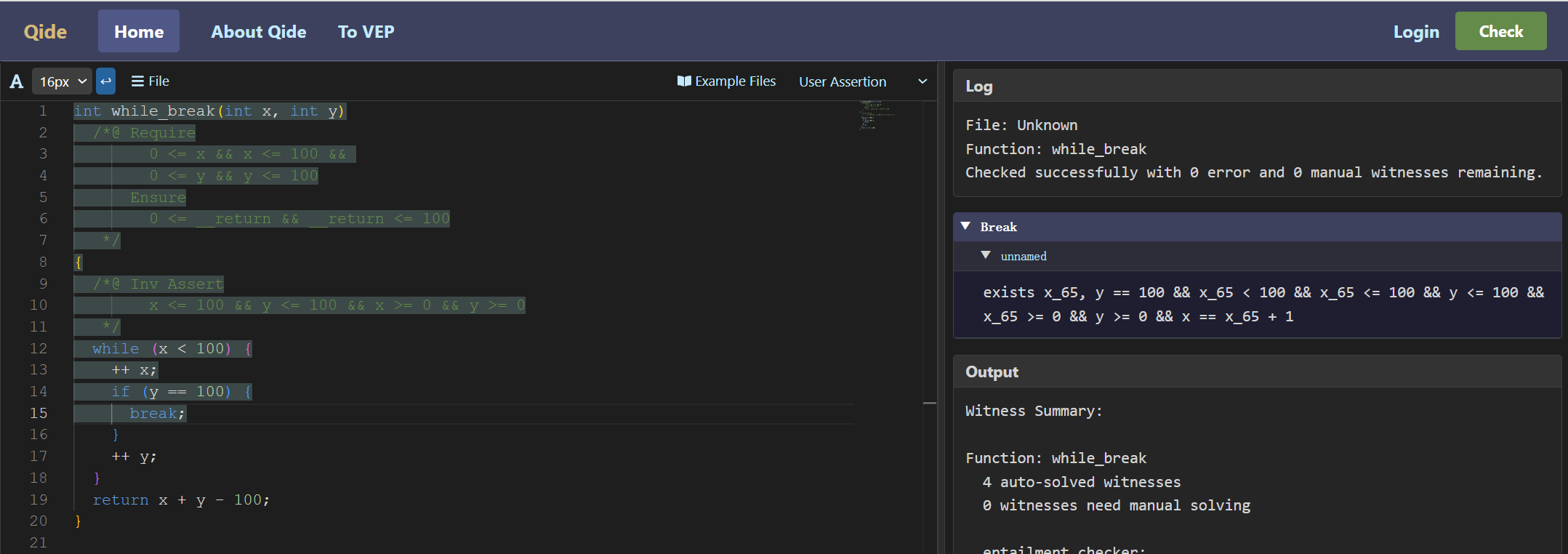Viewport: 1568px width, 554px height.
Task: Click the '0 <= __return && __return <= 100' line
Action: (x=299, y=219)
